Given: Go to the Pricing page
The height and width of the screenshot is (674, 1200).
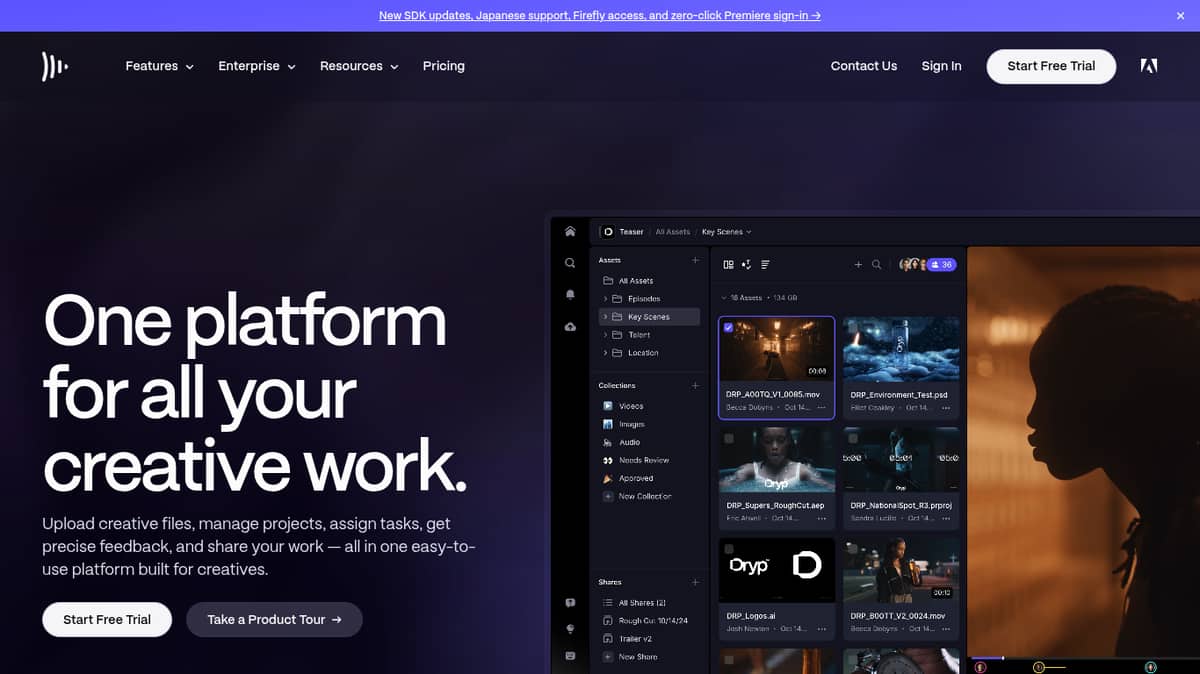Looking at the screenshot, I should click(x=444, y=66).
